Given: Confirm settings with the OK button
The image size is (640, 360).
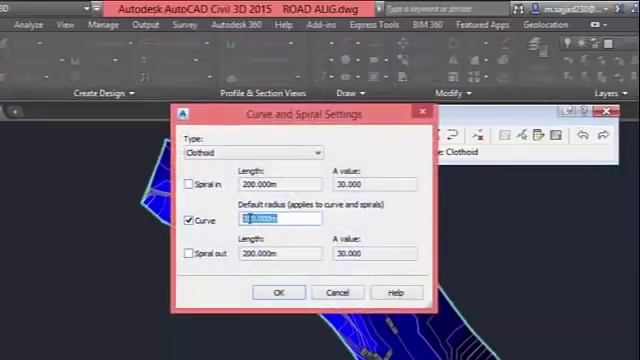Looking at the screenshot, I should coord(279,293).
